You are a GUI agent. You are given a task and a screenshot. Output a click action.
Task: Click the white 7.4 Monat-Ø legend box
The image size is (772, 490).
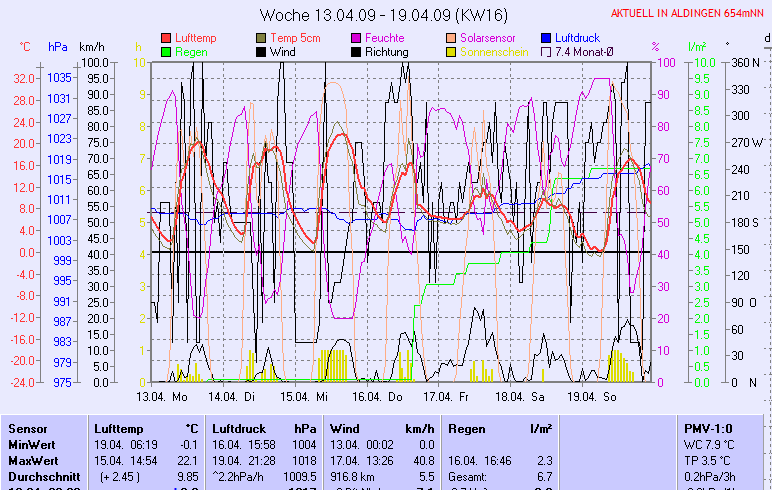pos(547,51)
